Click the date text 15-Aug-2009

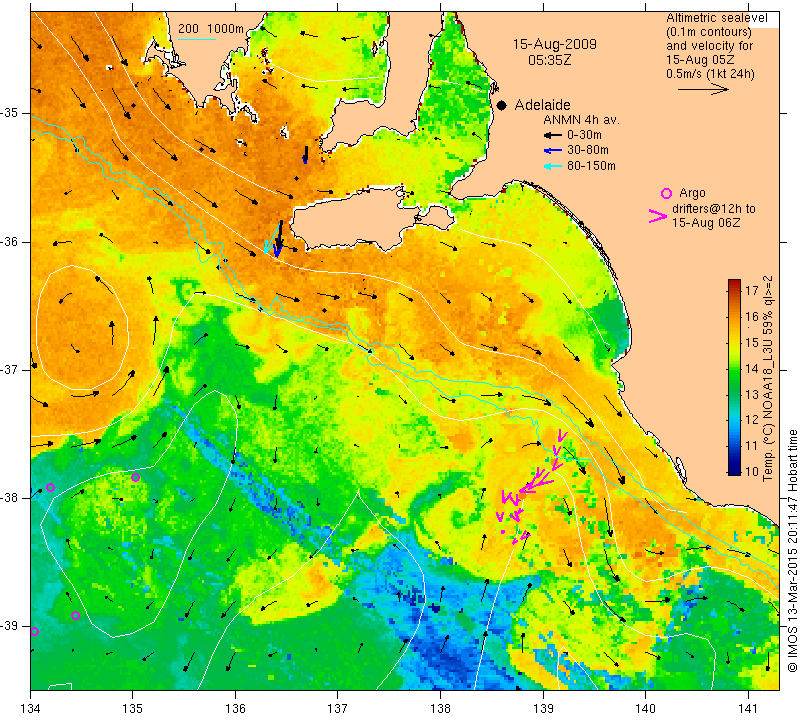click(555, 44)
